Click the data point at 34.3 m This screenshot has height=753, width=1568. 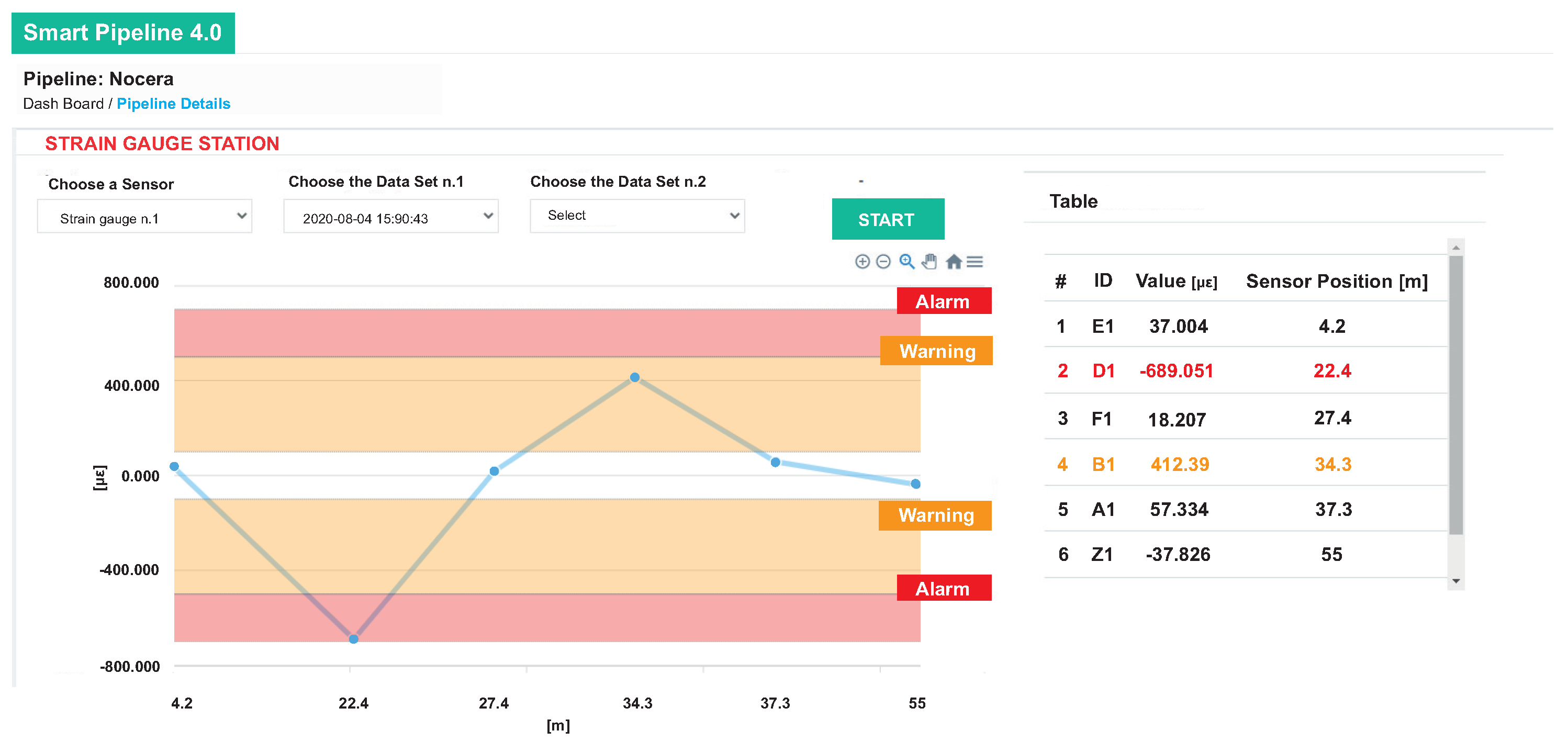[x=634, y=377]
